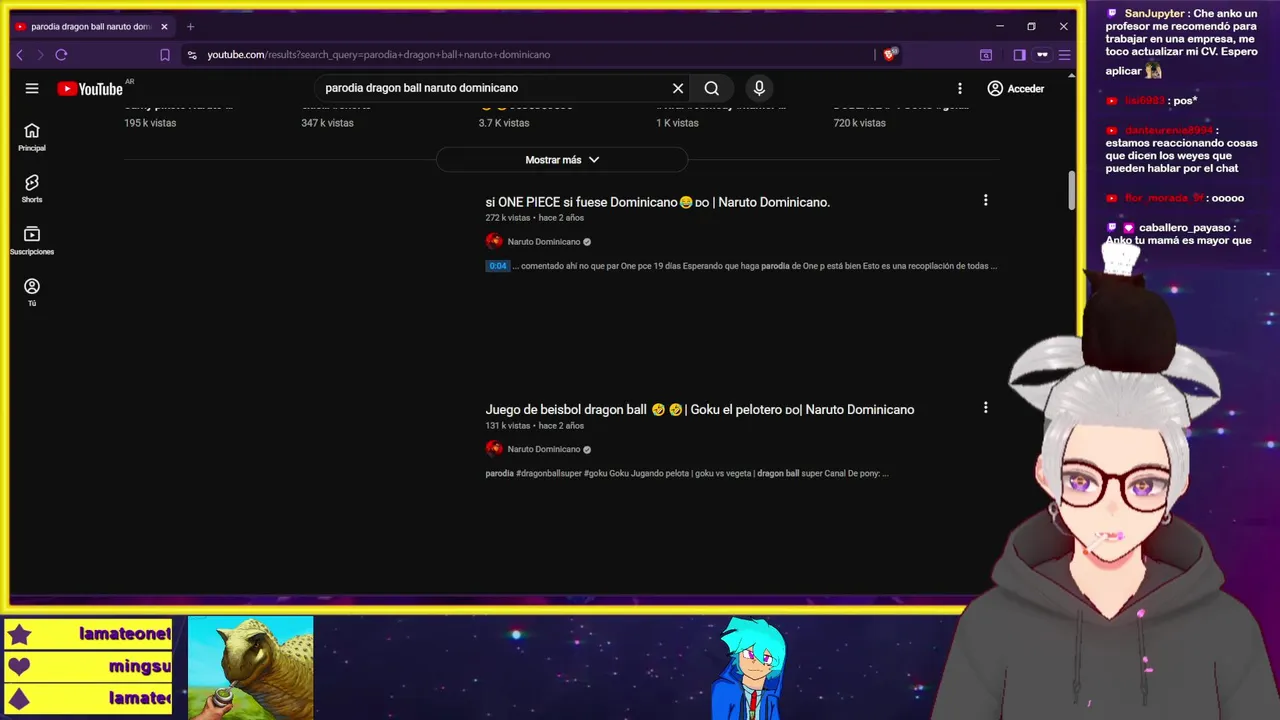Open Naruto Dominicano channel under ONE PIECE video
1280x720 pixels.
click(x=544, y=241)
